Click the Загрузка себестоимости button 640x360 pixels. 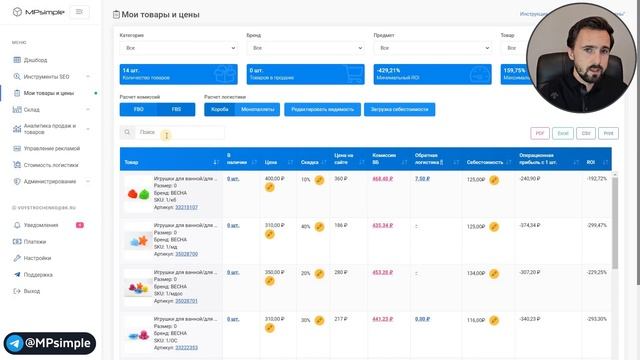[400, 109]
